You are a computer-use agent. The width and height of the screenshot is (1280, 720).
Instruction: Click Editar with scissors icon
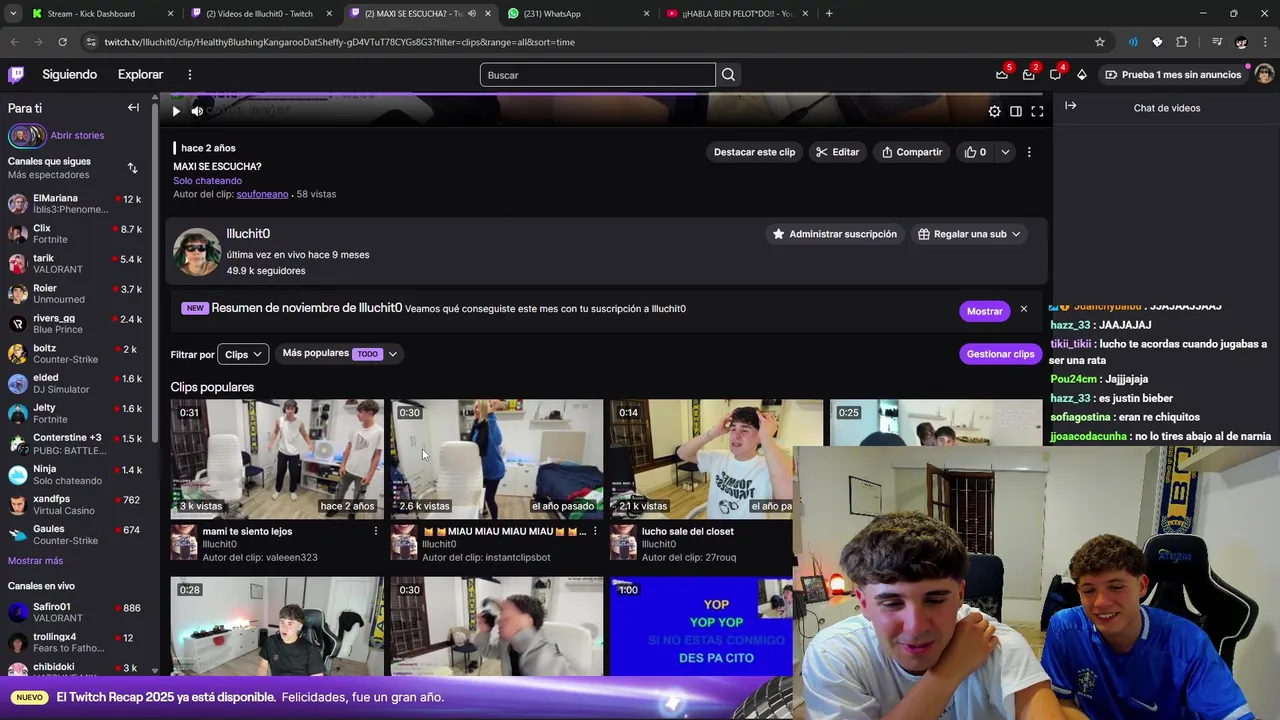coord(837,152)
